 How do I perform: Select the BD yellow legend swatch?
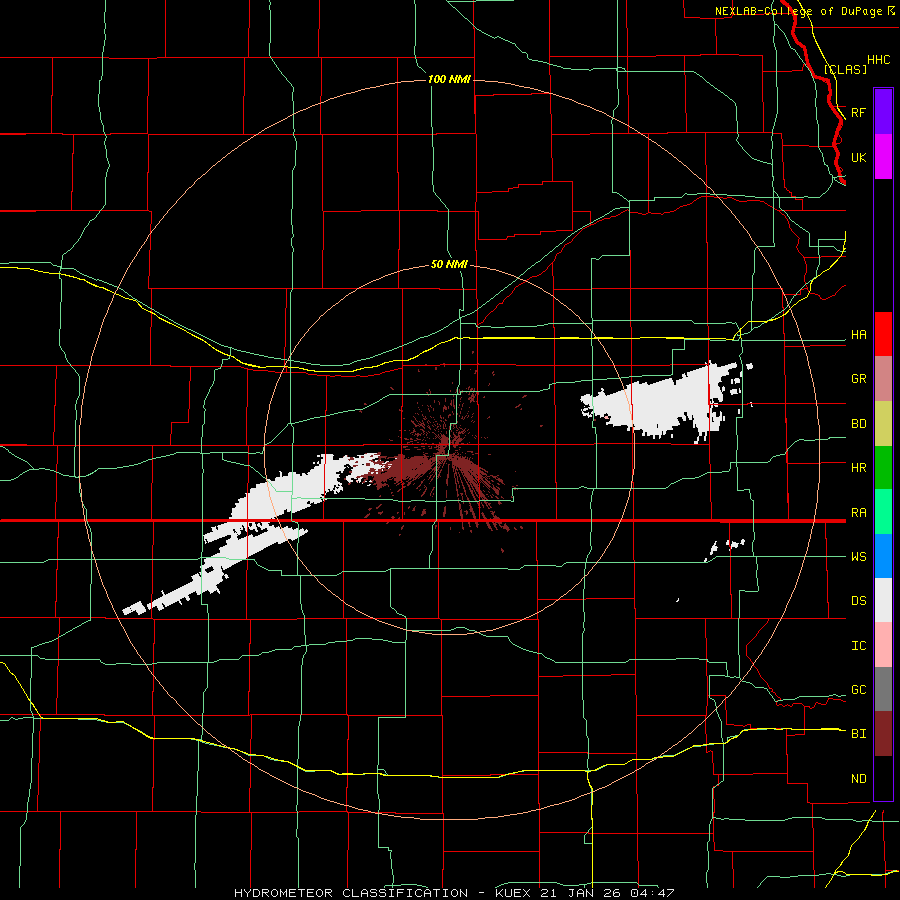883,423
